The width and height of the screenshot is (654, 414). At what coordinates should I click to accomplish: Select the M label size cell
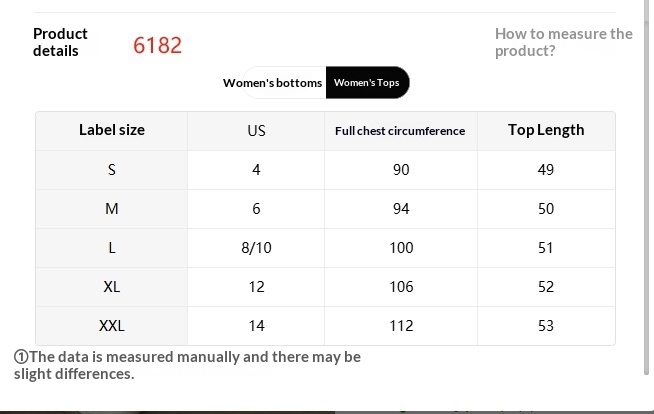tap(111, 209)
